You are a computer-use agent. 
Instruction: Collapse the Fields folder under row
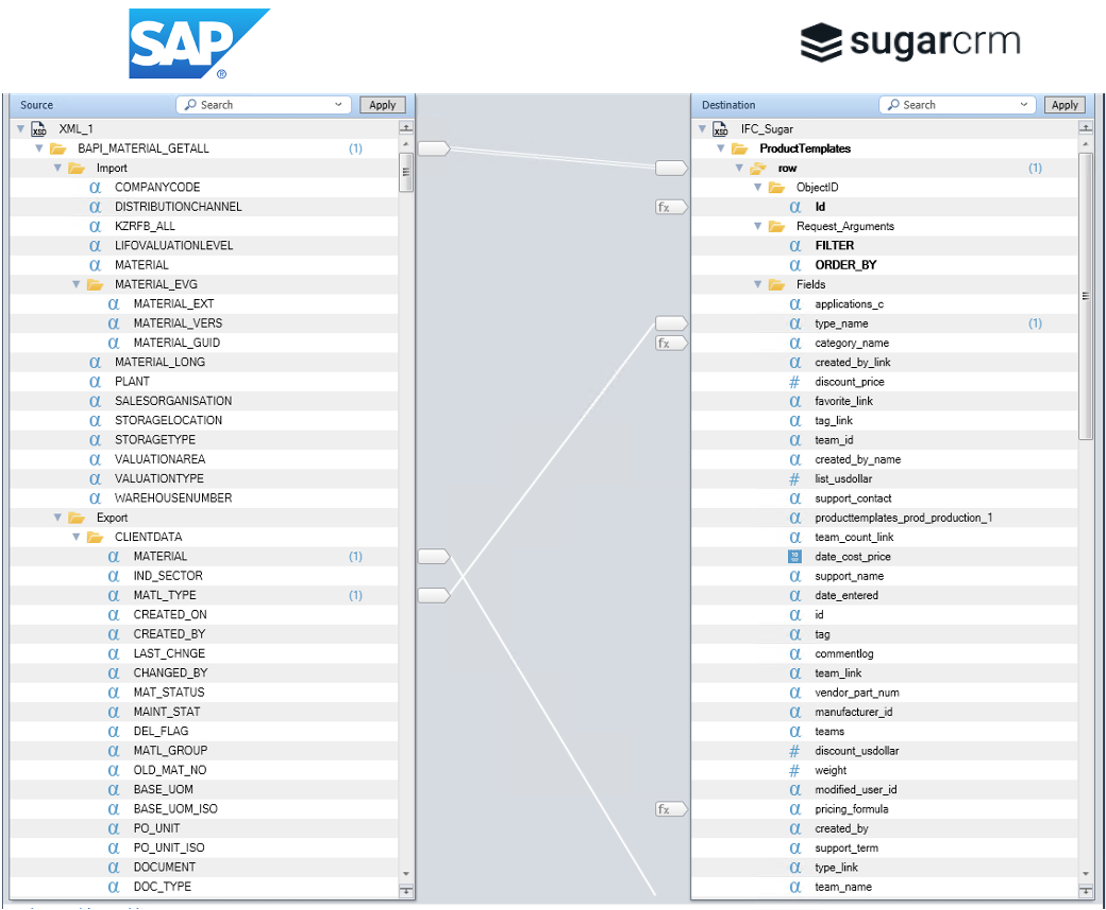(757, 284)
